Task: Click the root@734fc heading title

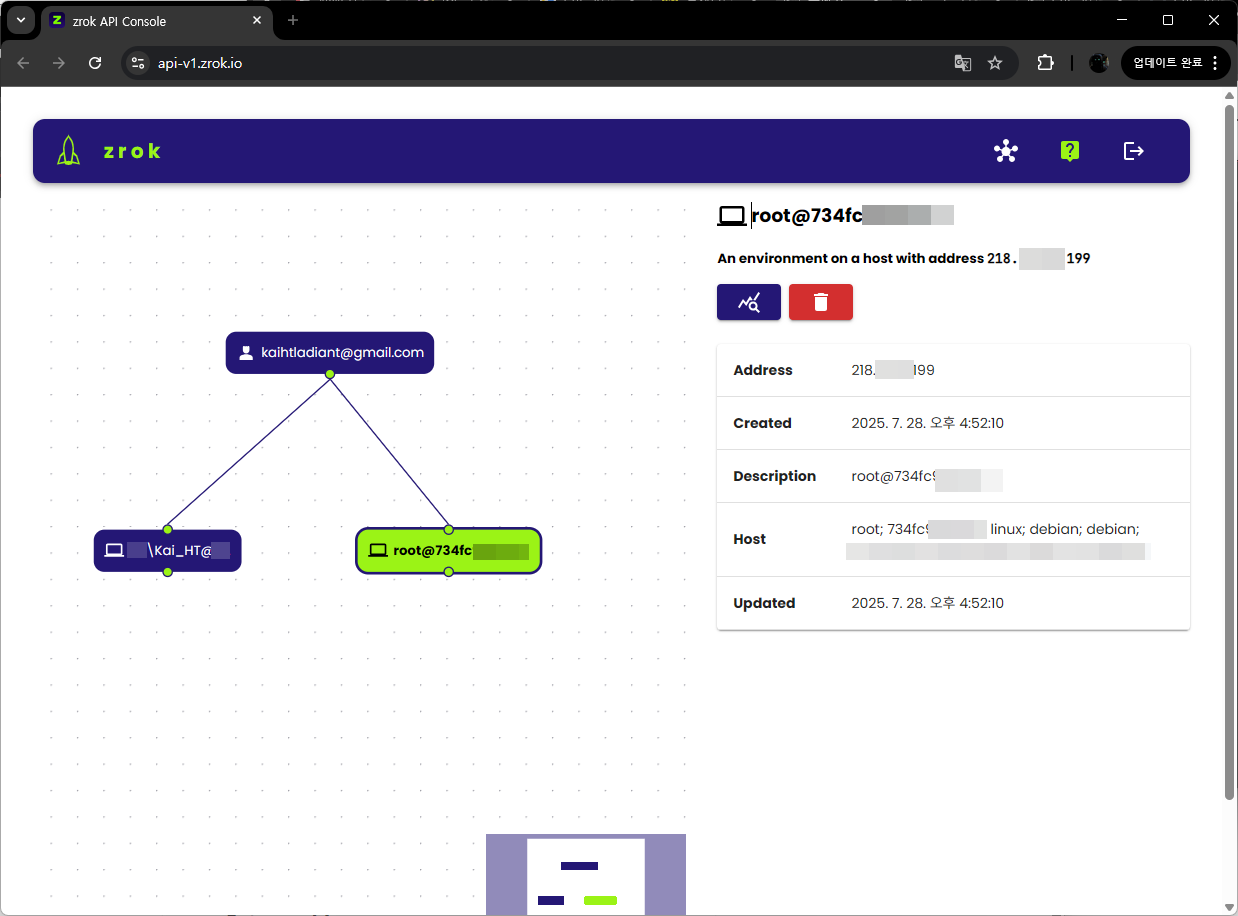Action: coord(853,215)
